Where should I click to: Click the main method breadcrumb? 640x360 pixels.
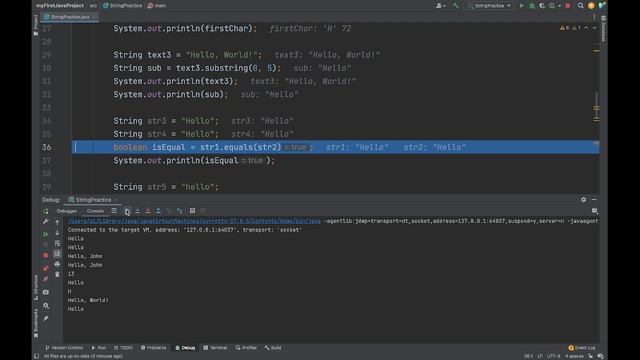157,6
